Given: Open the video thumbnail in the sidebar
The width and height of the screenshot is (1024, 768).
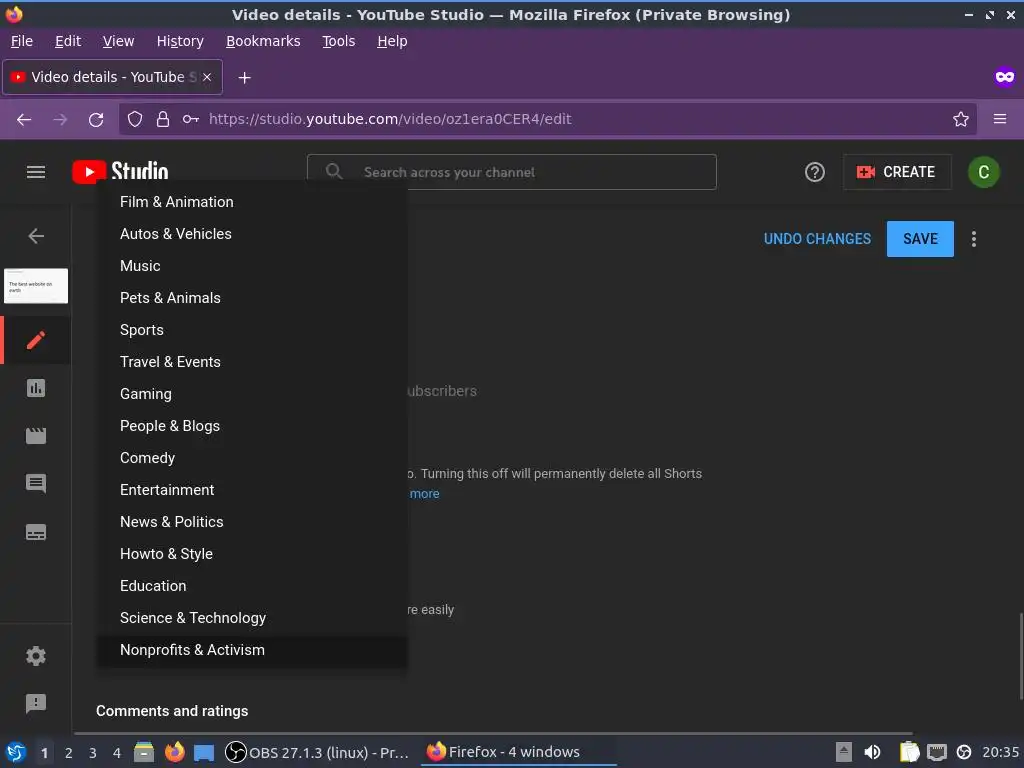Looking at the screenshot, I should (x=36, y=286).
